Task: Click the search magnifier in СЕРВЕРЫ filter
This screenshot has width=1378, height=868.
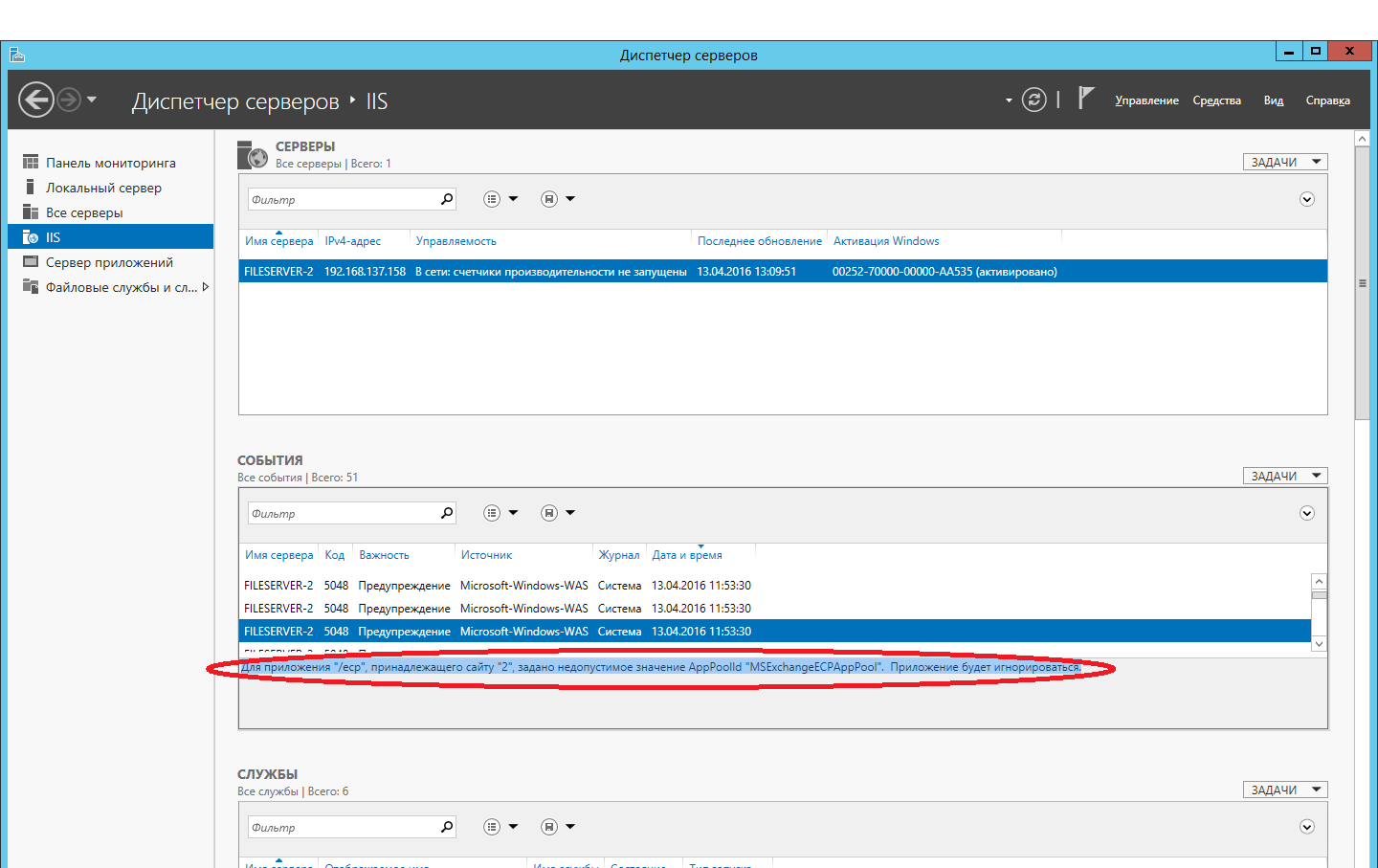Action: 447,199
